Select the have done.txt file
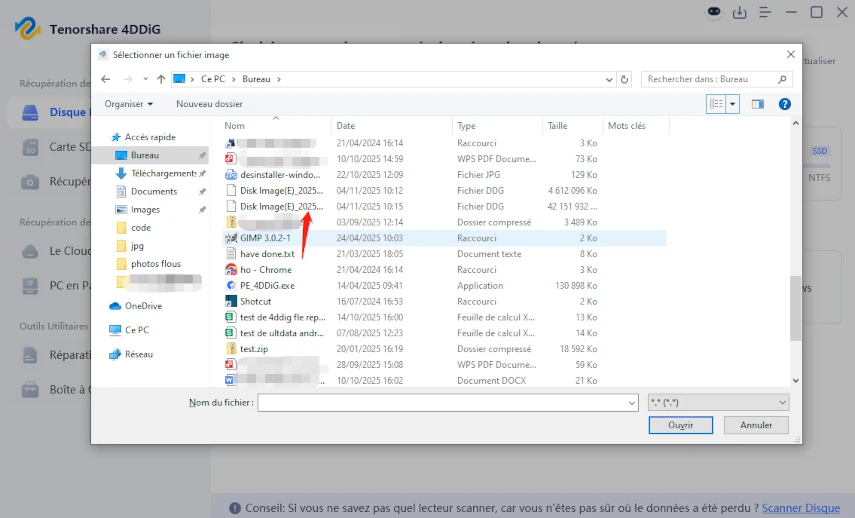This screenshot has height=518, width=855. click(x=267, y=254)
